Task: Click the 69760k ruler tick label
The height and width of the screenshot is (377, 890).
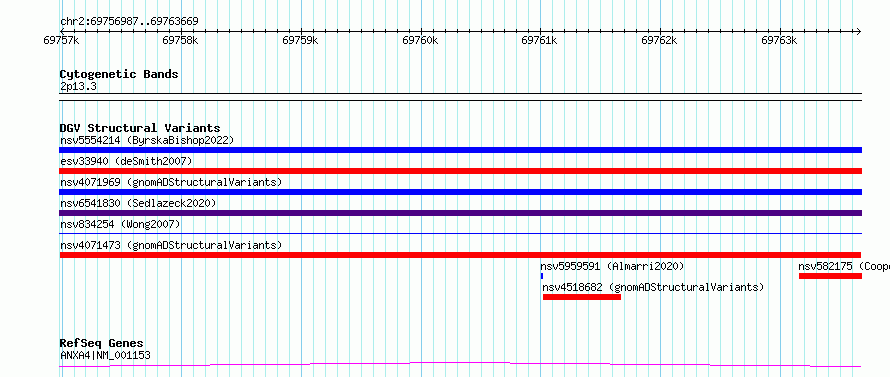Action: pos(420,40)
